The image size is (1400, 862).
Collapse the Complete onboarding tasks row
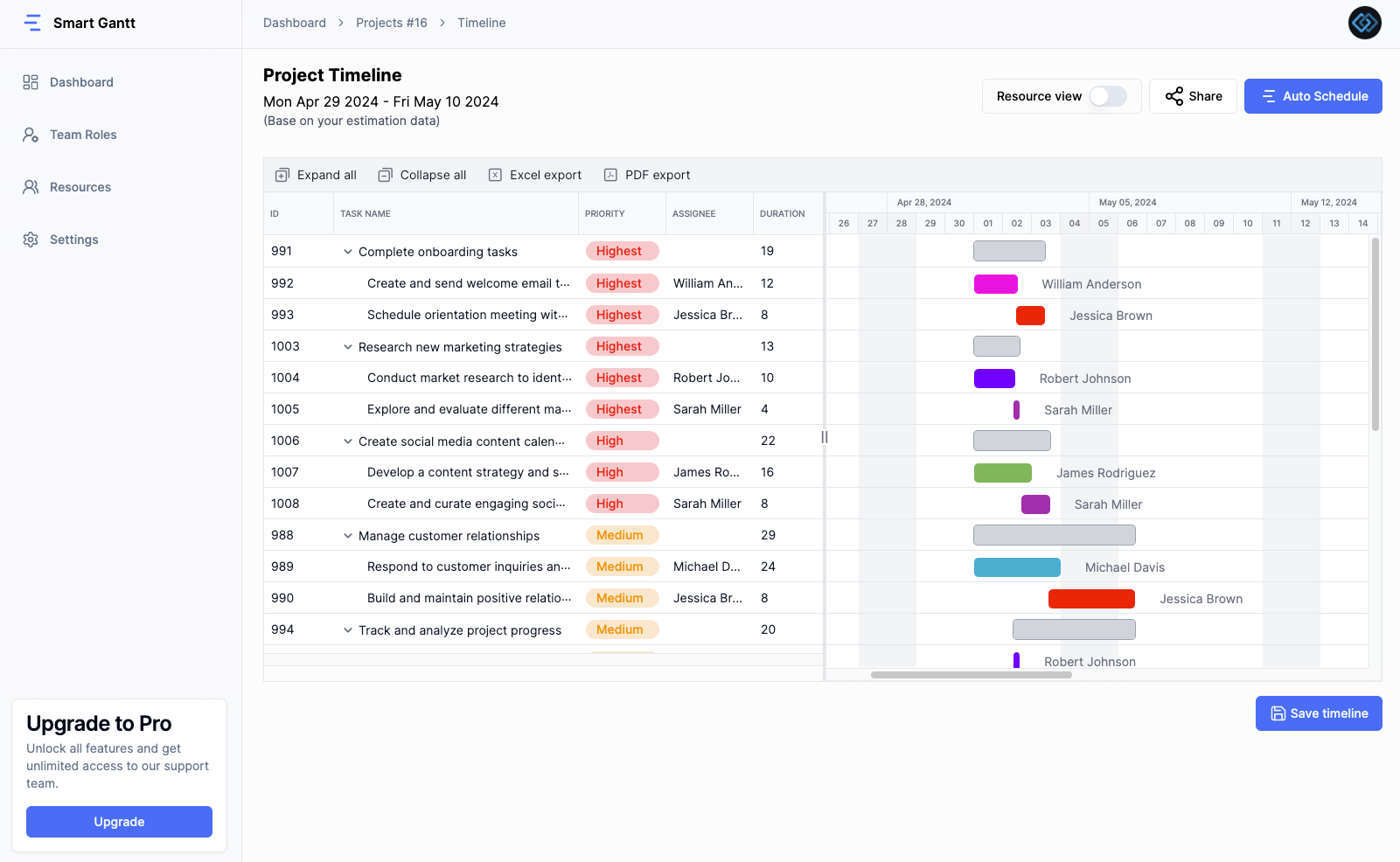tap(347, 252)
